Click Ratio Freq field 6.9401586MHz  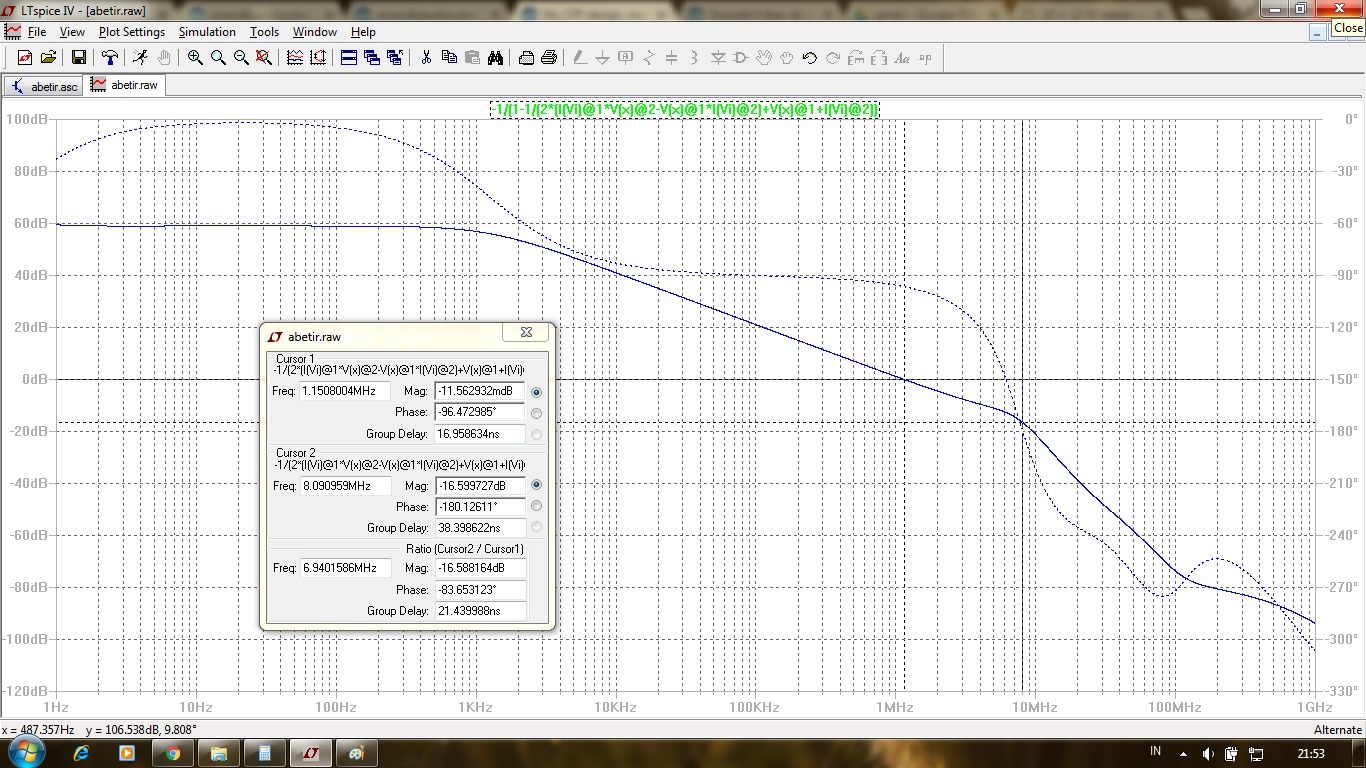click(345, 568)
